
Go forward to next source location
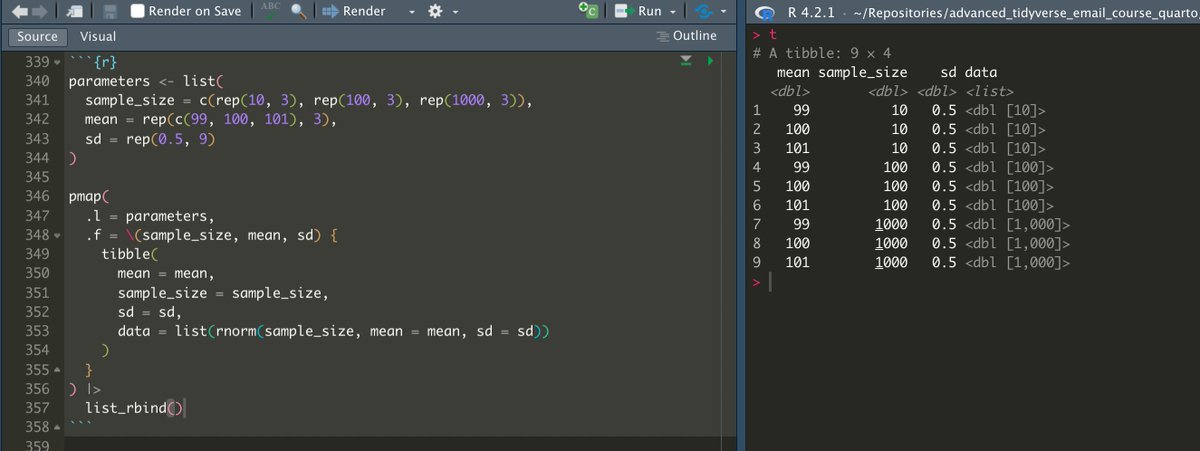tap(38, 11)
